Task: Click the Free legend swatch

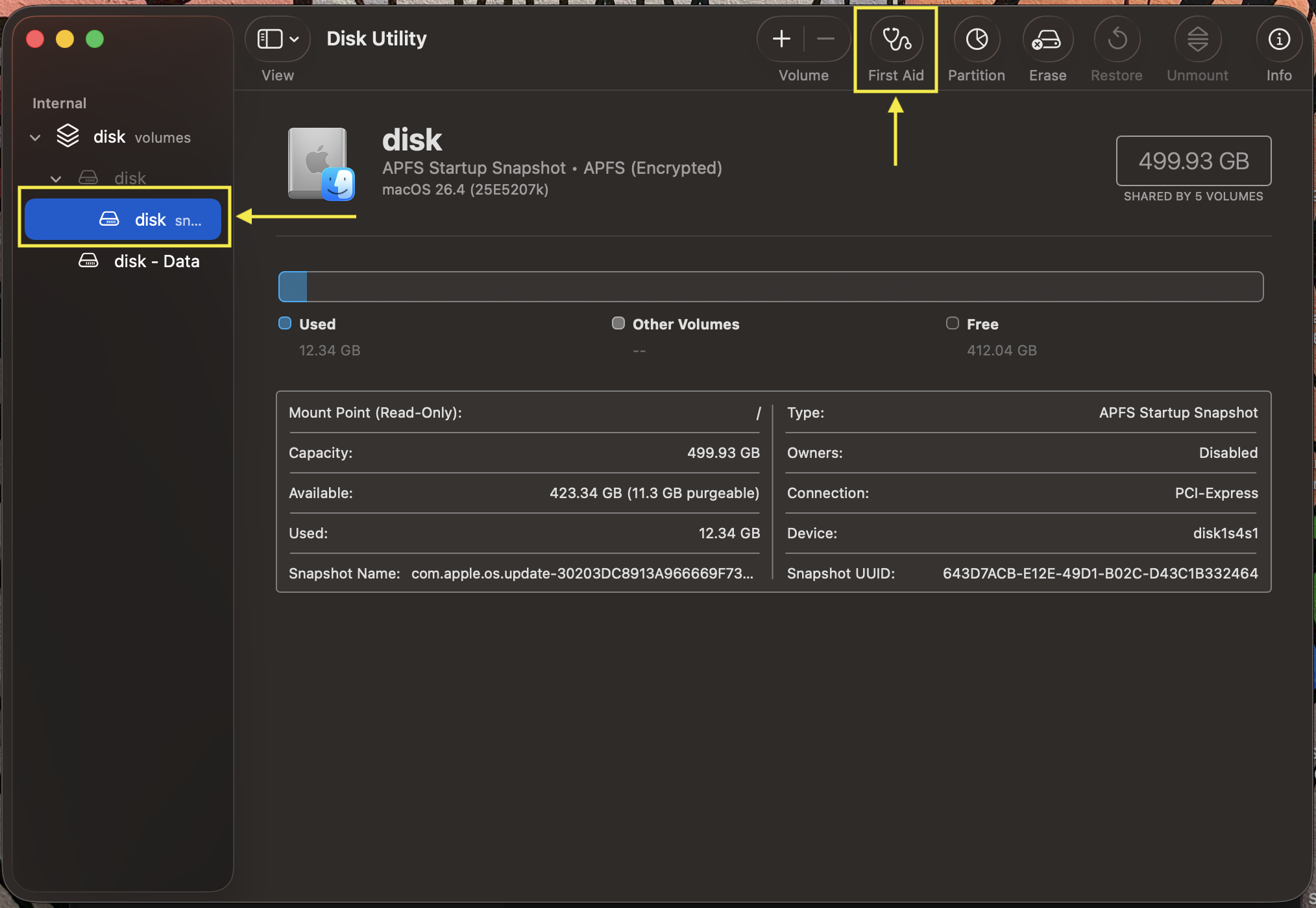Action: tap(952, 324)
